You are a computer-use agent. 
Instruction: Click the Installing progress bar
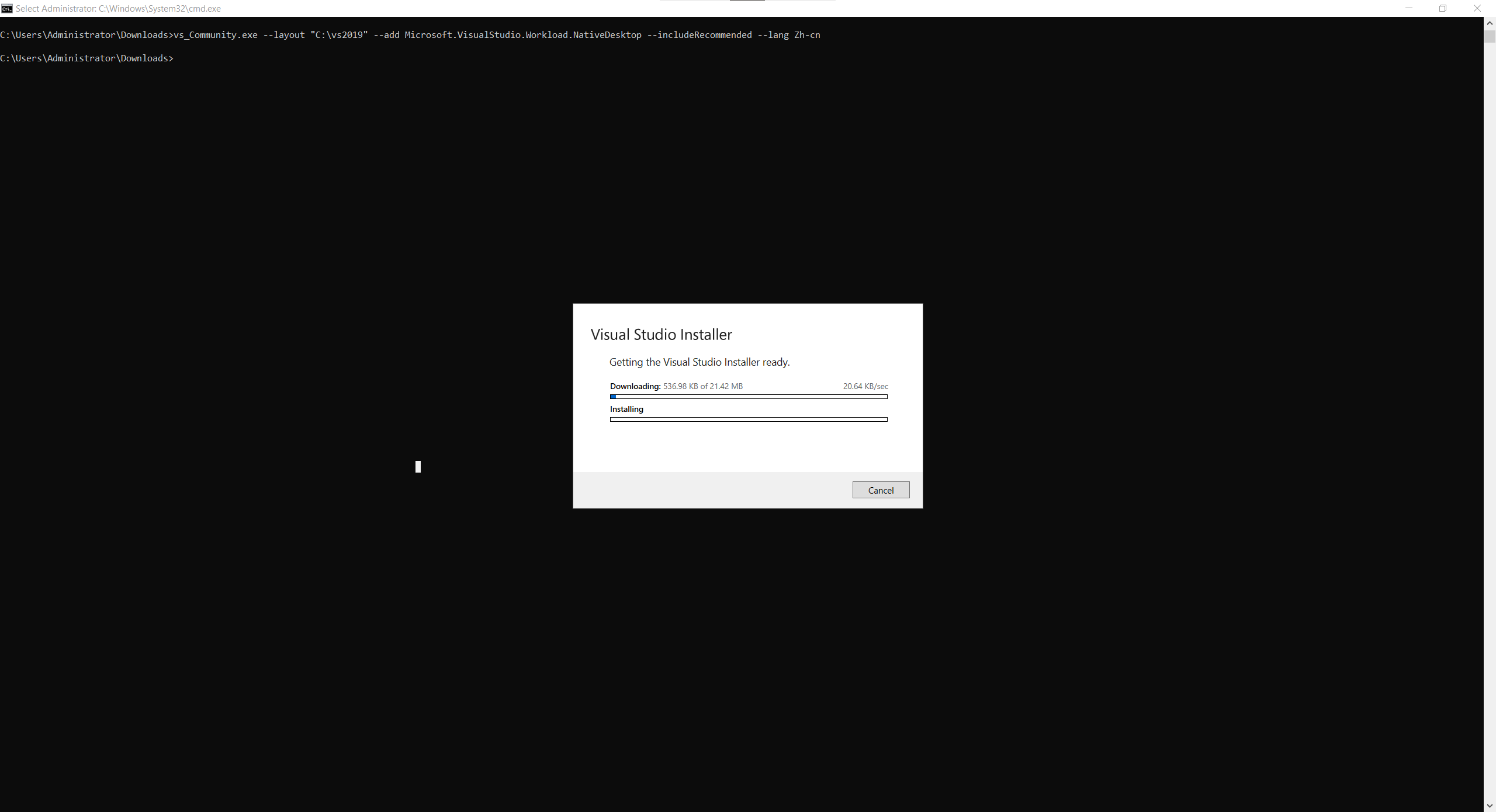(749, 419)
